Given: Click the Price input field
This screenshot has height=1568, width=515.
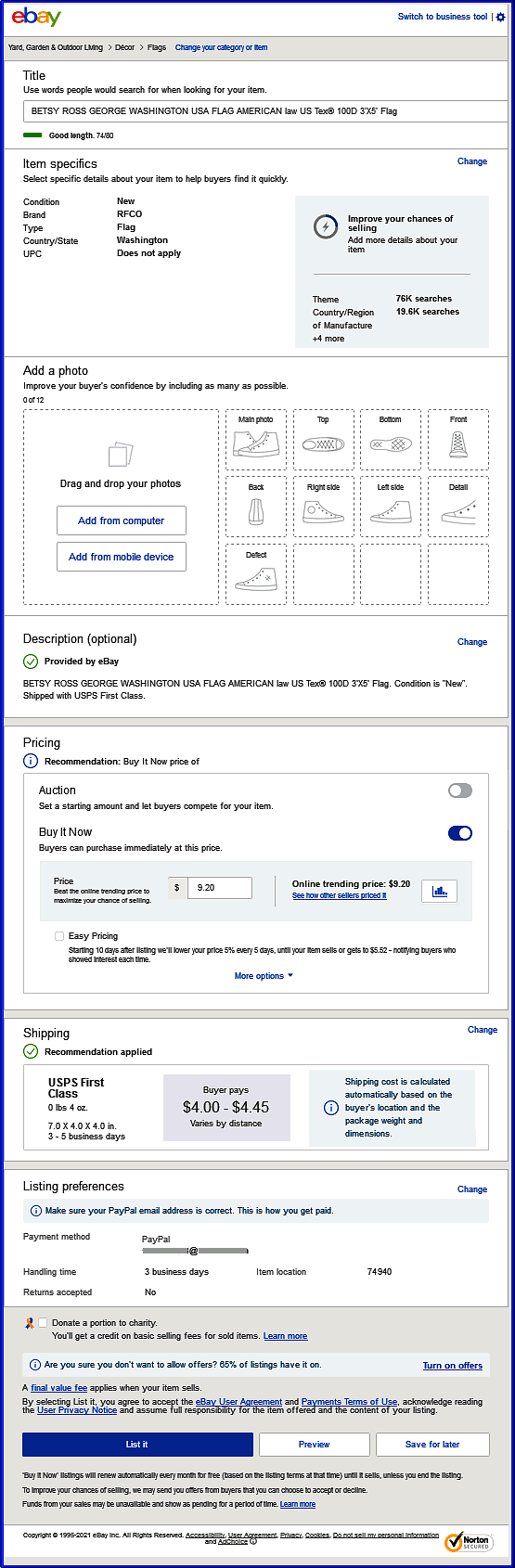Looking at the screenshot, I should [219, 888].
